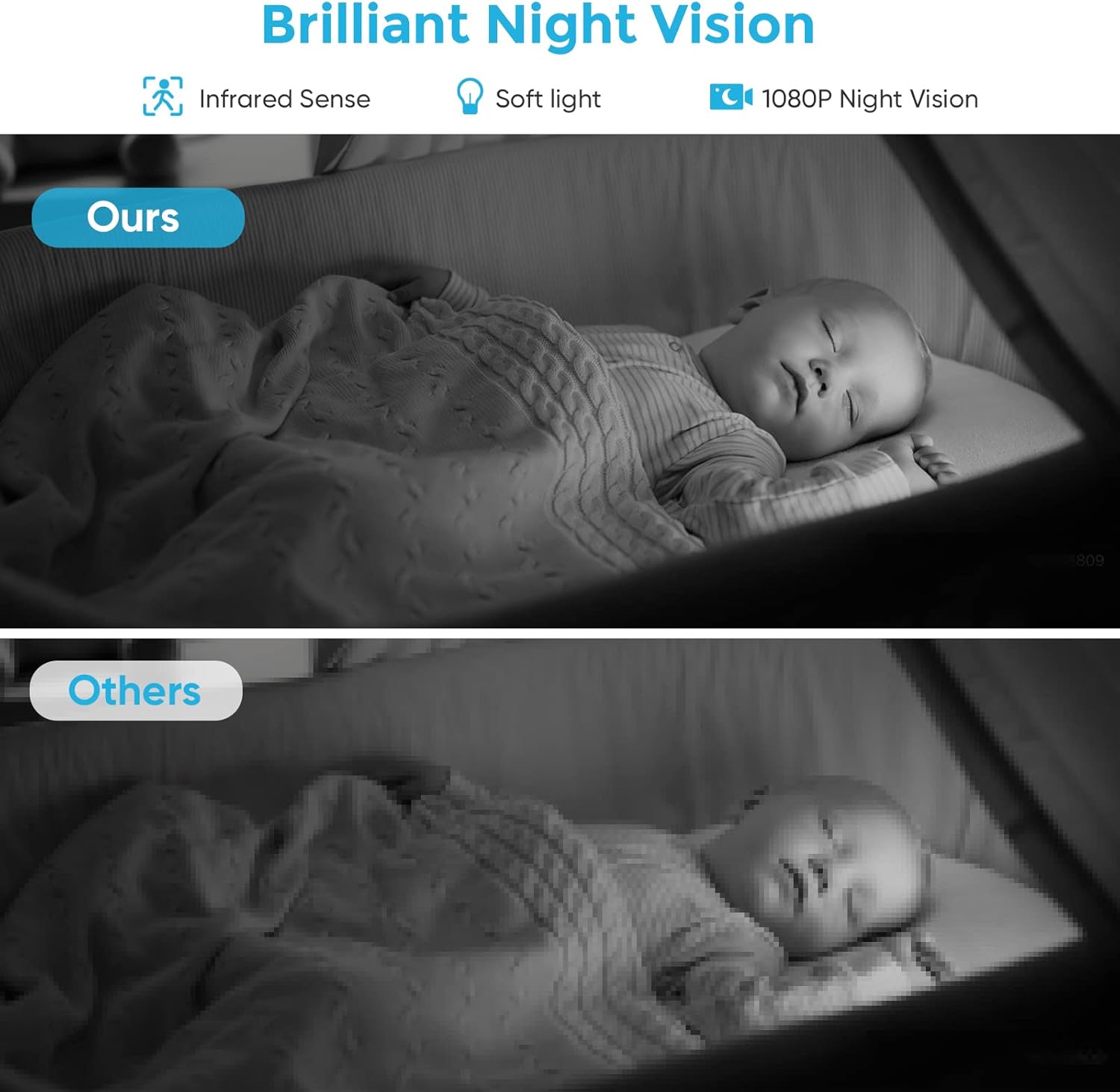Click the blue Ours badge
The image size is (1120, 1092).
pos(138,217)
